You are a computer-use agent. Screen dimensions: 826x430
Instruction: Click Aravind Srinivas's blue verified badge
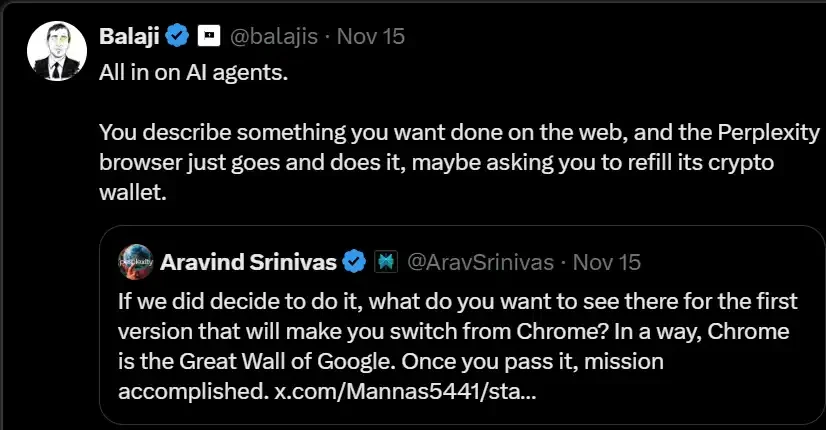pyautogui.click(x=353, y=262)
